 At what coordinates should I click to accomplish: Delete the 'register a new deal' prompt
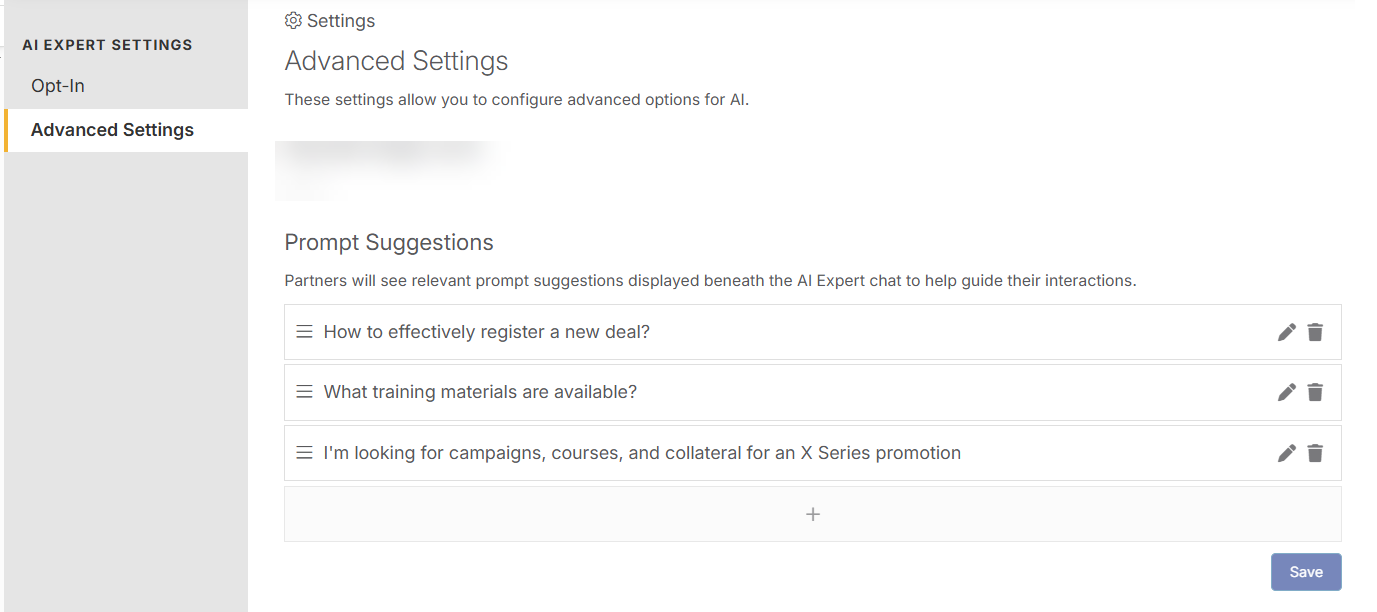tap(1315, 332)
